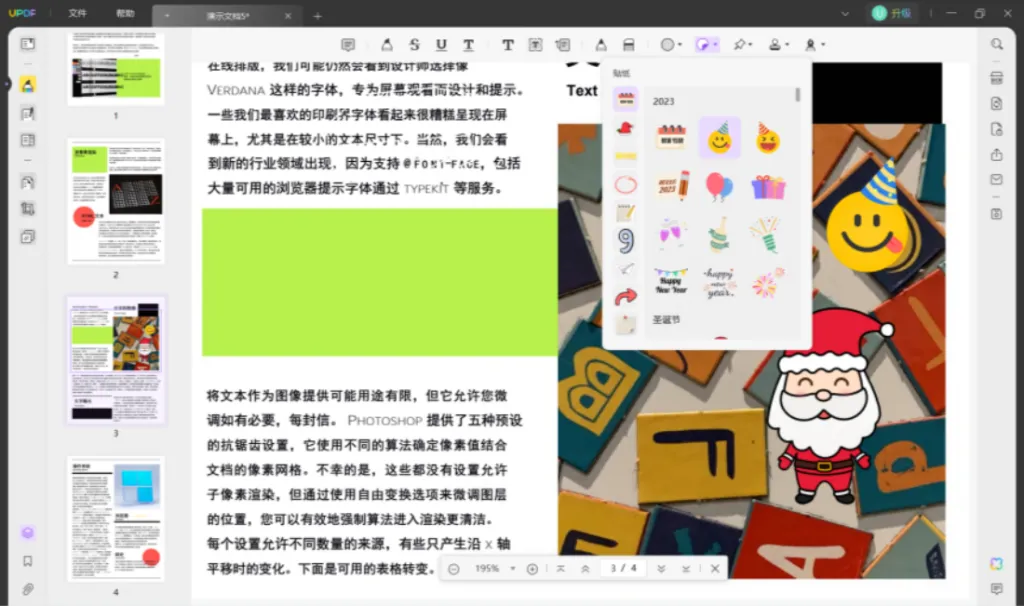The image size is (1024, 606).
Task: Click the UPDF AI icon at bottom right
Action: coord(997,564)
